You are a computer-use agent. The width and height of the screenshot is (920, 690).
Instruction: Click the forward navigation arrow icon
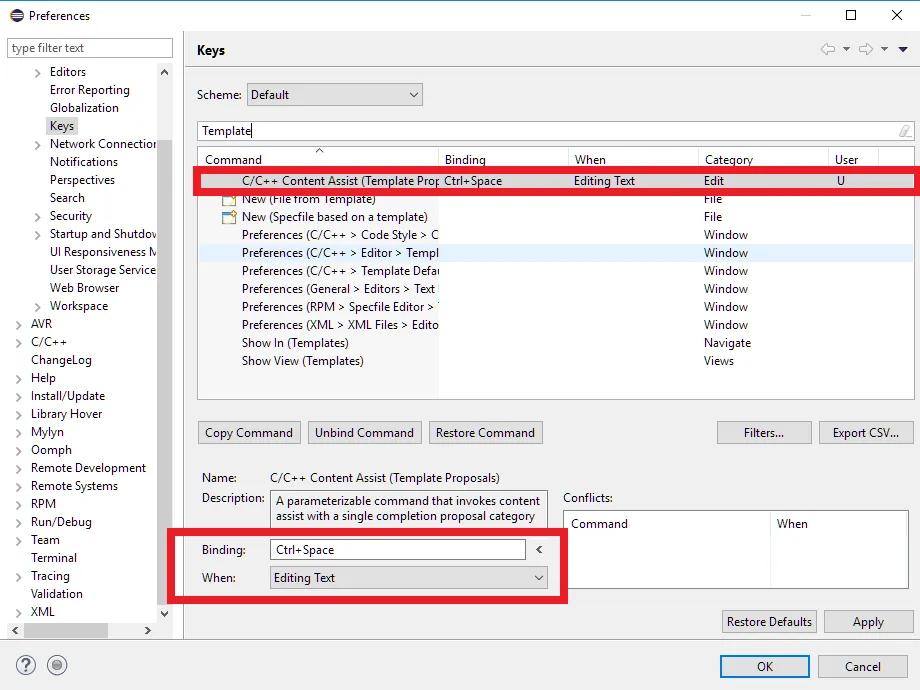866,49
